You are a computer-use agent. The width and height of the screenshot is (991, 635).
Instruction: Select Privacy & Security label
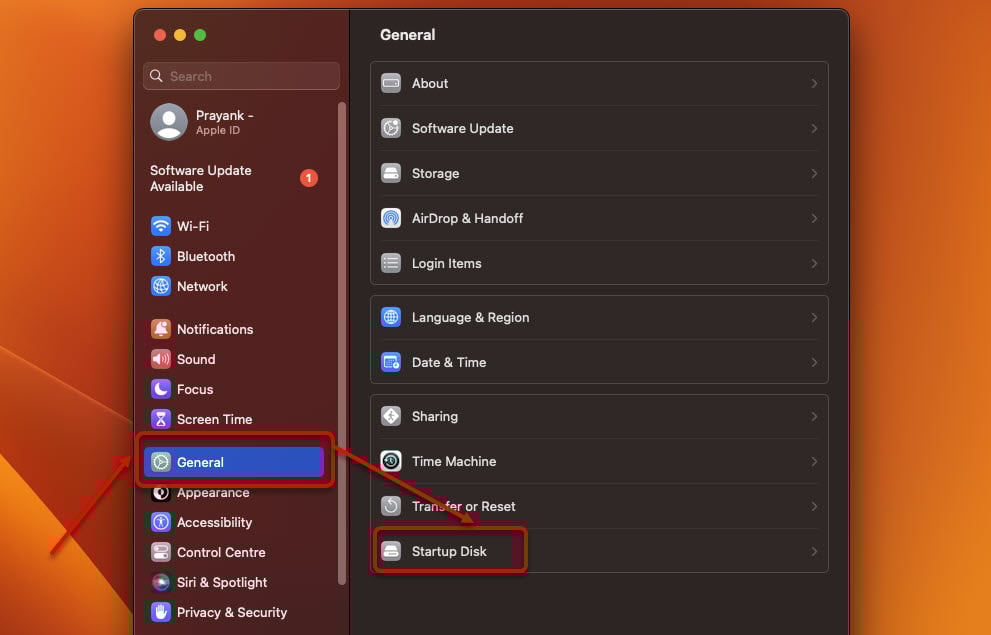[x=232, y=612]
